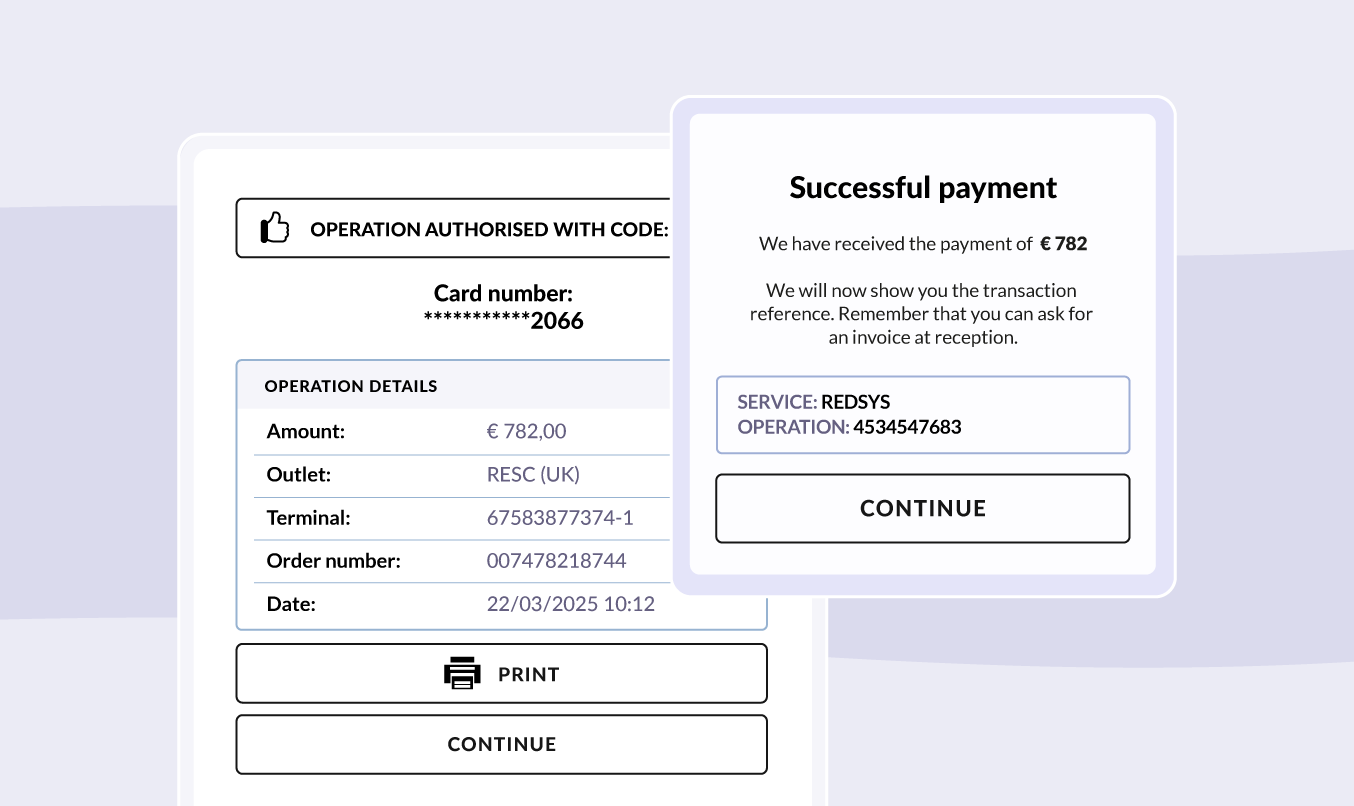Click the 'Terminal:' label
Viewport: 1354px width, 806px height.
[309, 518]
